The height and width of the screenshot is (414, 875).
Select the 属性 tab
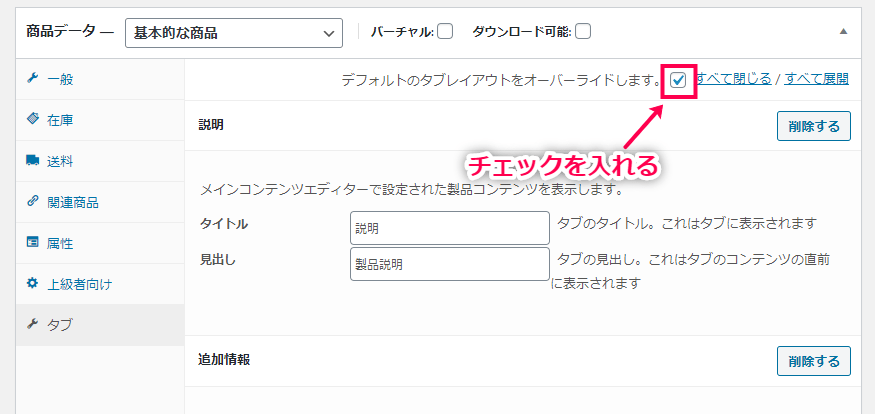click(100, 243)
